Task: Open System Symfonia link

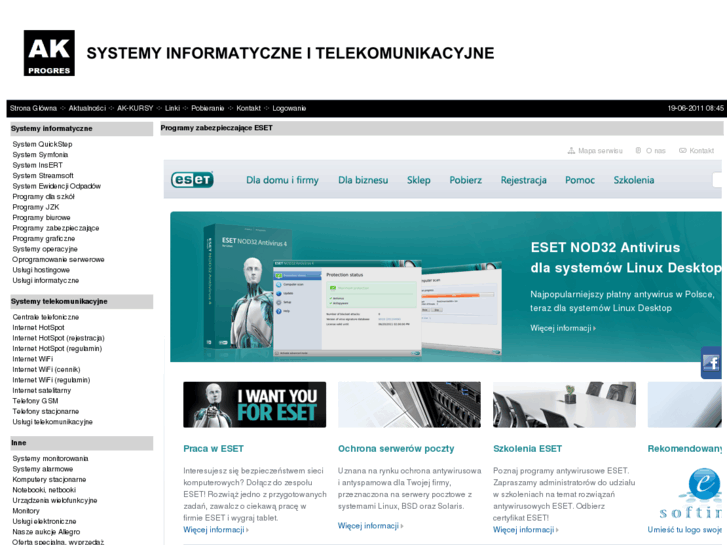Action: pyautogui.click(x=40, y=155)
